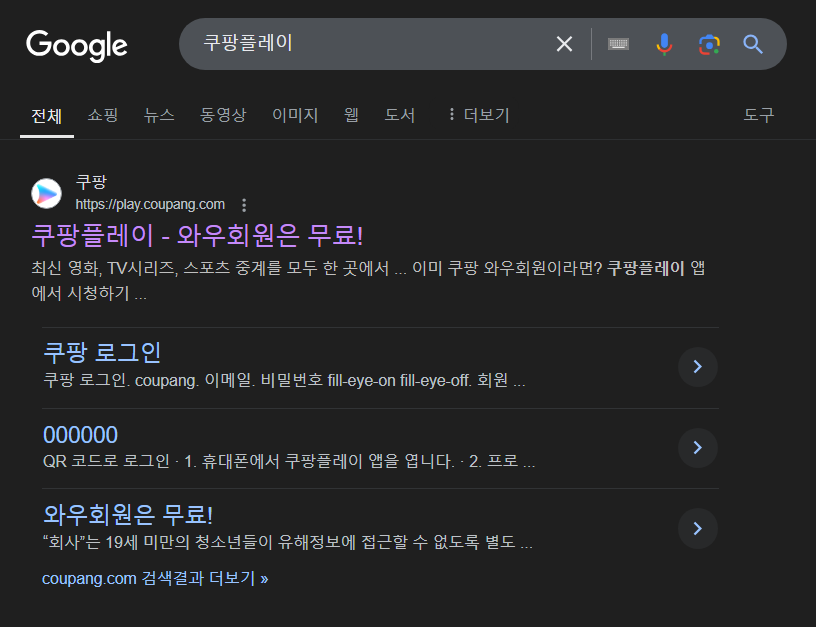
Task: Click the magnifying glass search button
Action: 753,44
